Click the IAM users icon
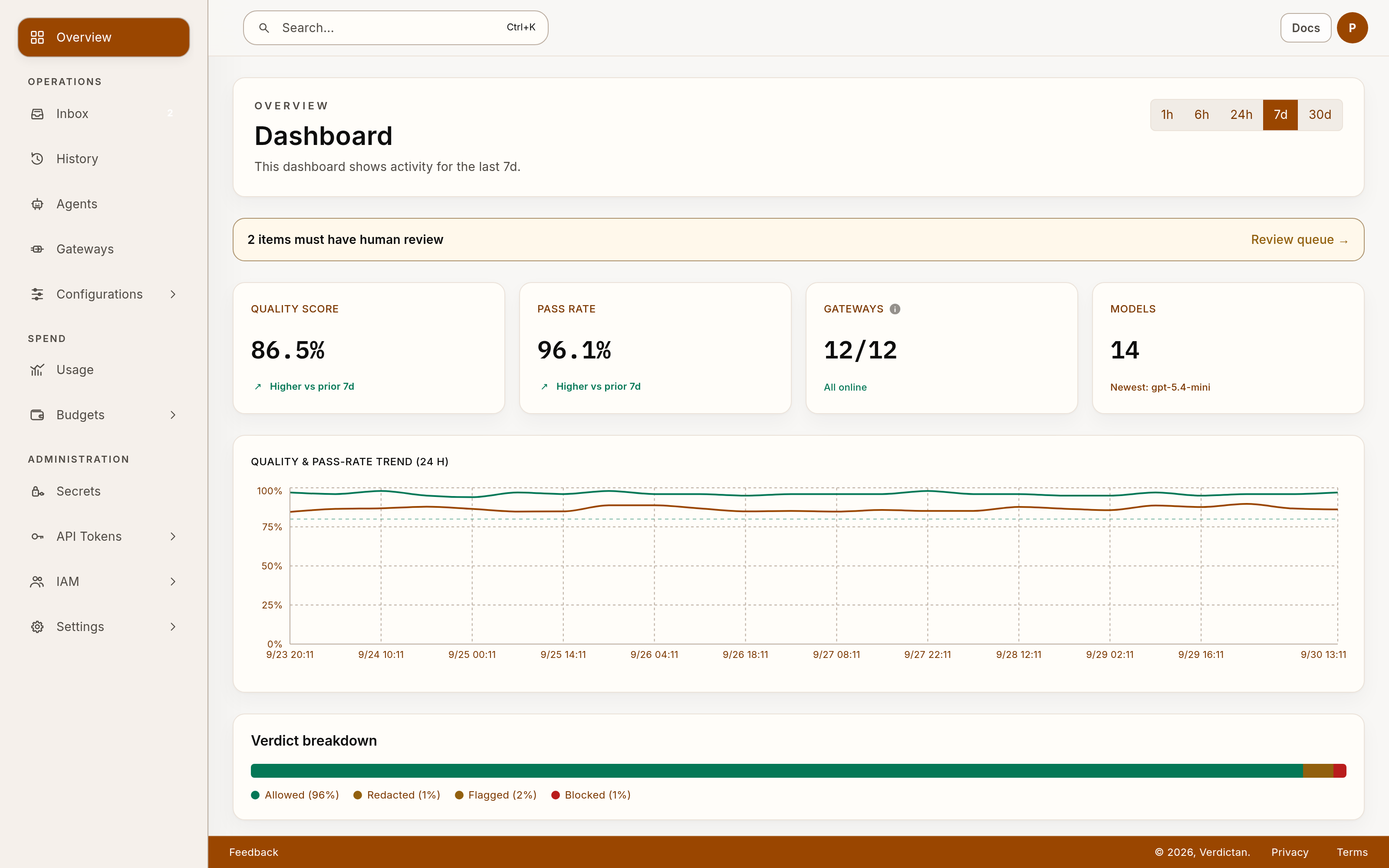The height and width of the screenshot is (868, 1389). coord(37,582)
